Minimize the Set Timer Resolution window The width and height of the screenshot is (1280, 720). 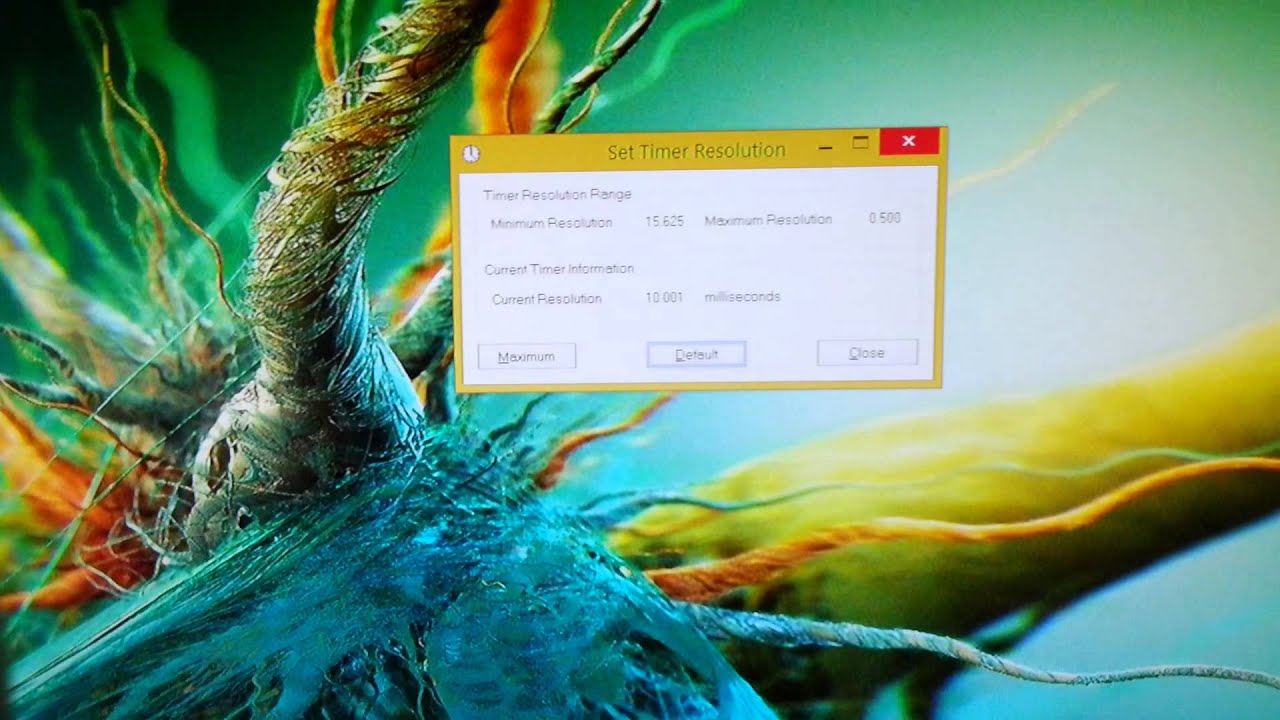(x=825, y=147)
